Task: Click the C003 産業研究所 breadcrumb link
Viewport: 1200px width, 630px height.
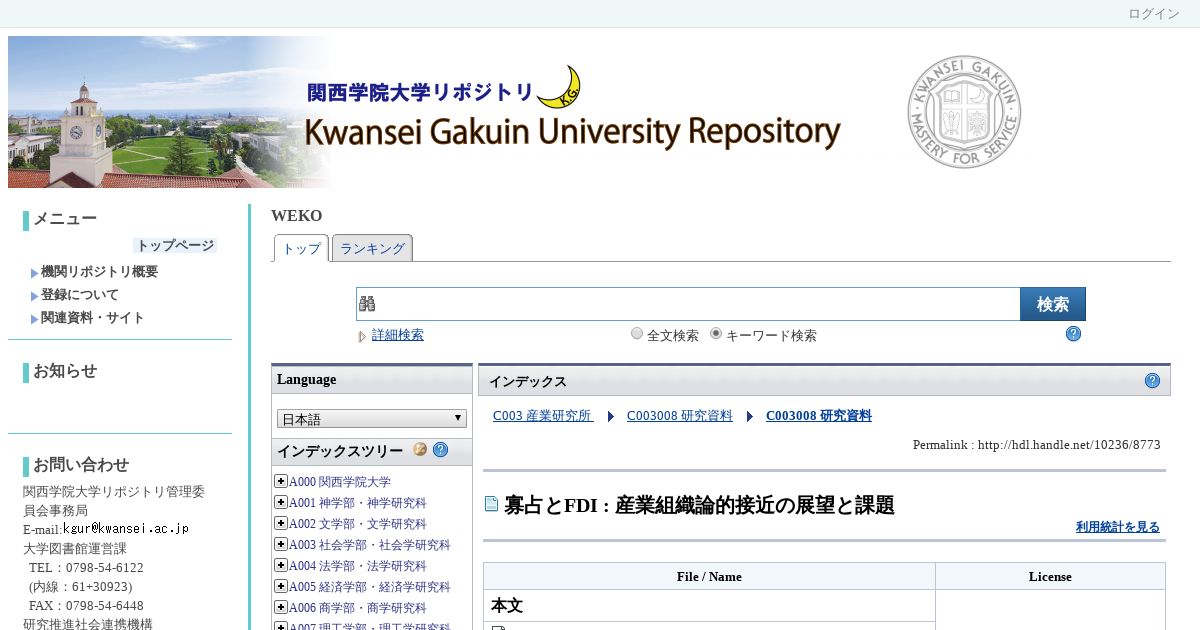Action: 543,416
